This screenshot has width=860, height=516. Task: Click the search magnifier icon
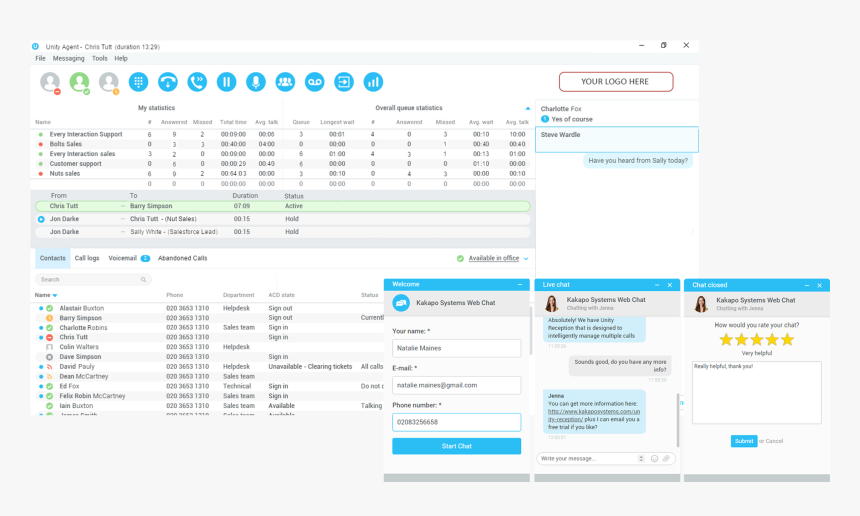point(143,280)
